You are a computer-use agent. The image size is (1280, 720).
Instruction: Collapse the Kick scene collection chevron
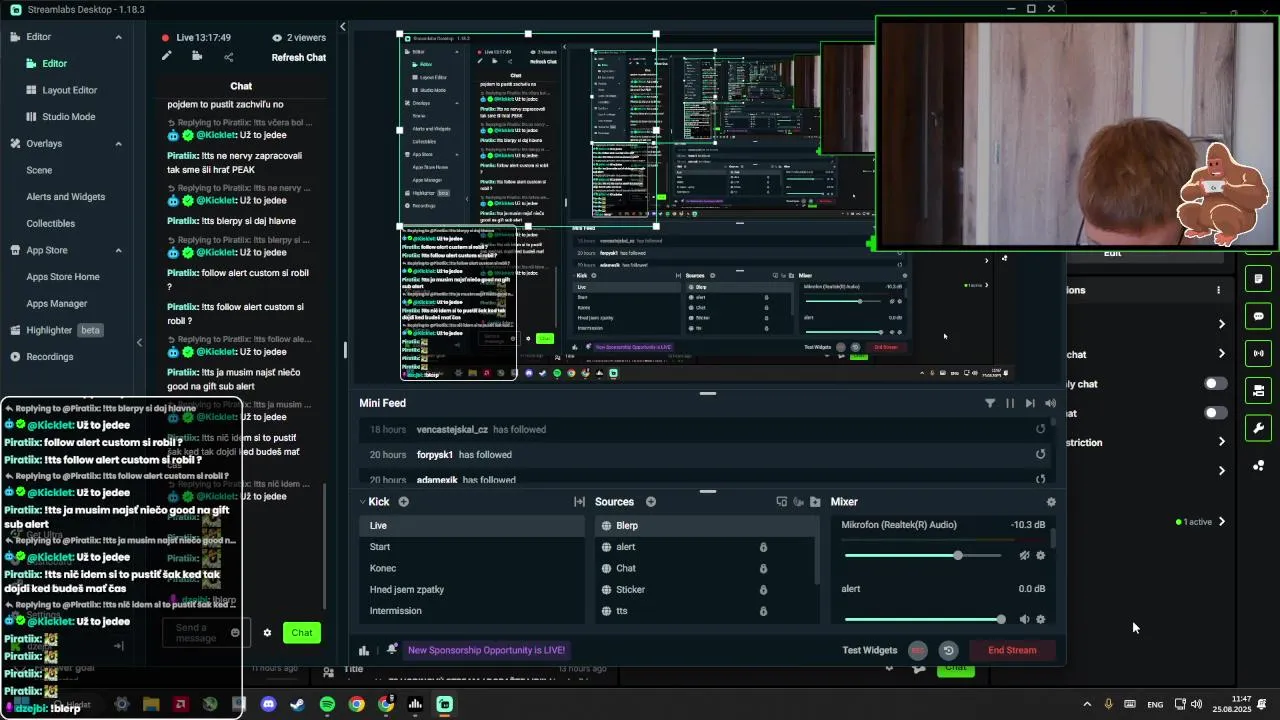click(363, 502)
